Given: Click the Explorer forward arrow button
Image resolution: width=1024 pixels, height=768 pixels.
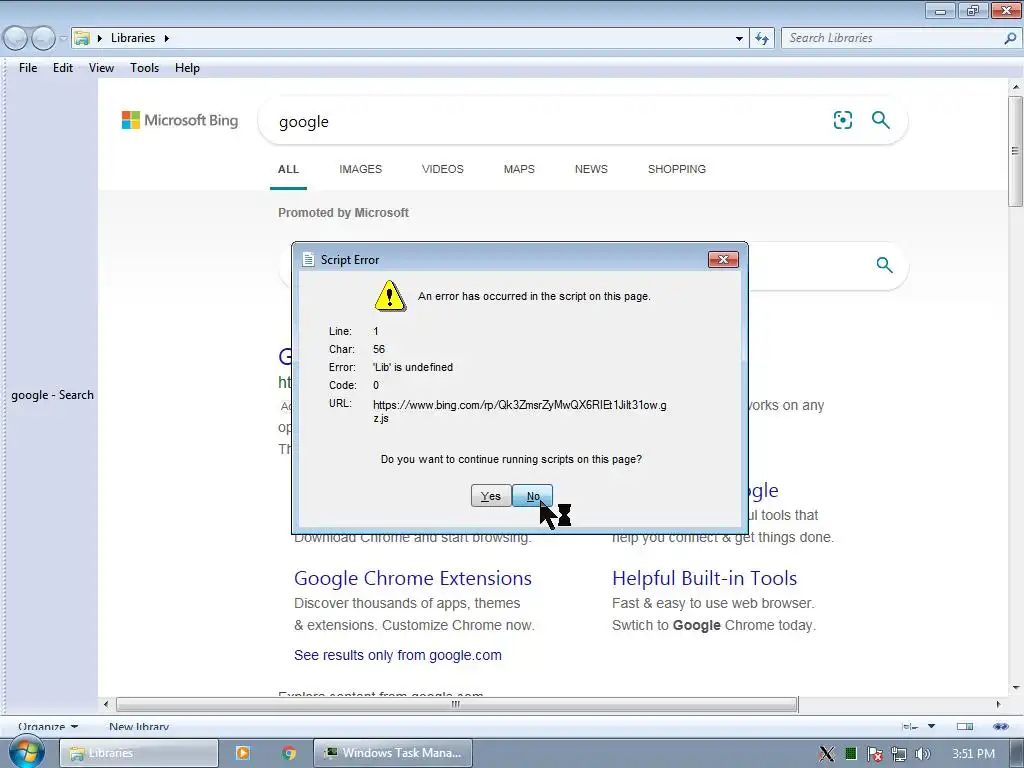Looking at the screenshot, I should point(43,39).
